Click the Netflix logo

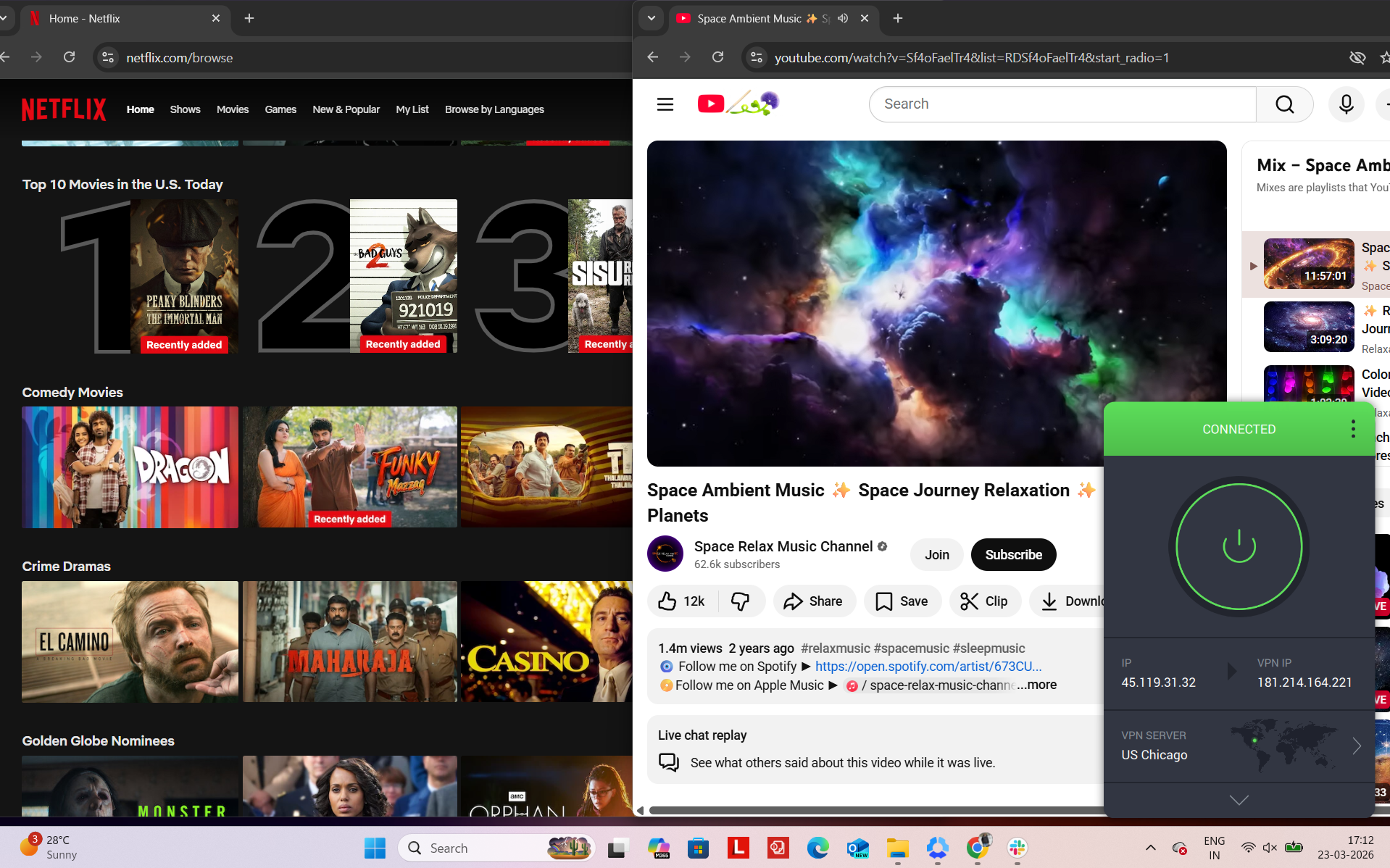click(64, 109)
